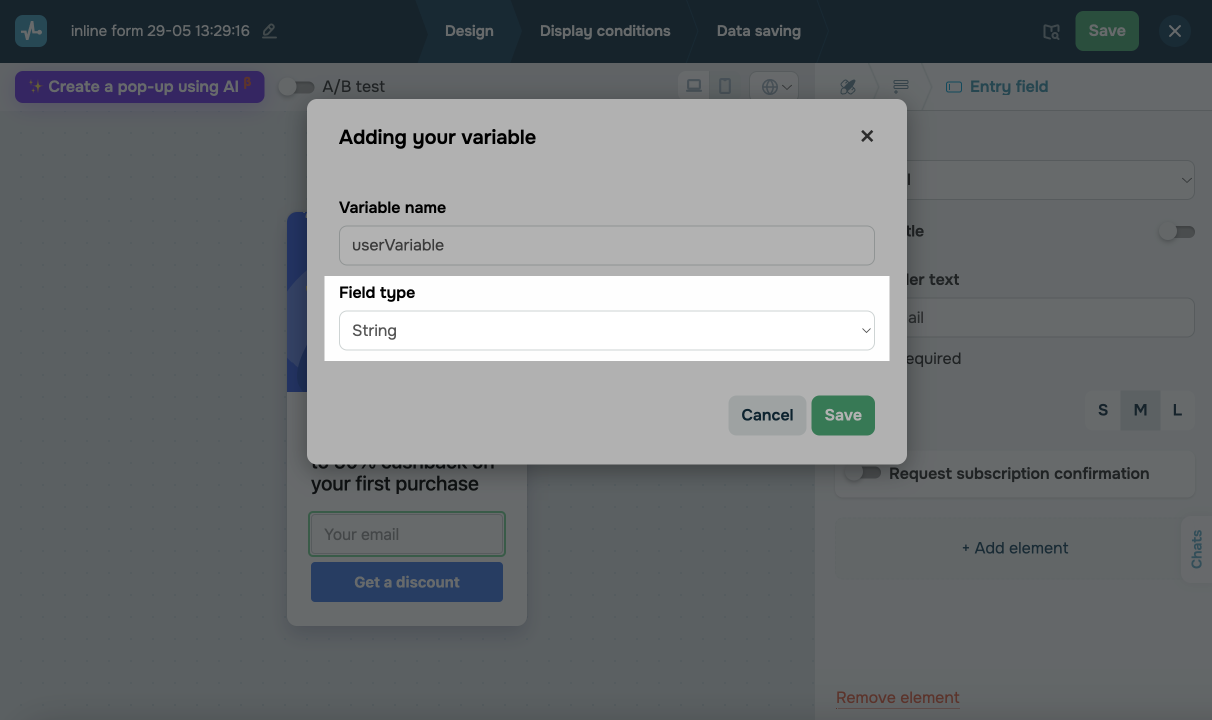Click the Variable name input field

607,245
